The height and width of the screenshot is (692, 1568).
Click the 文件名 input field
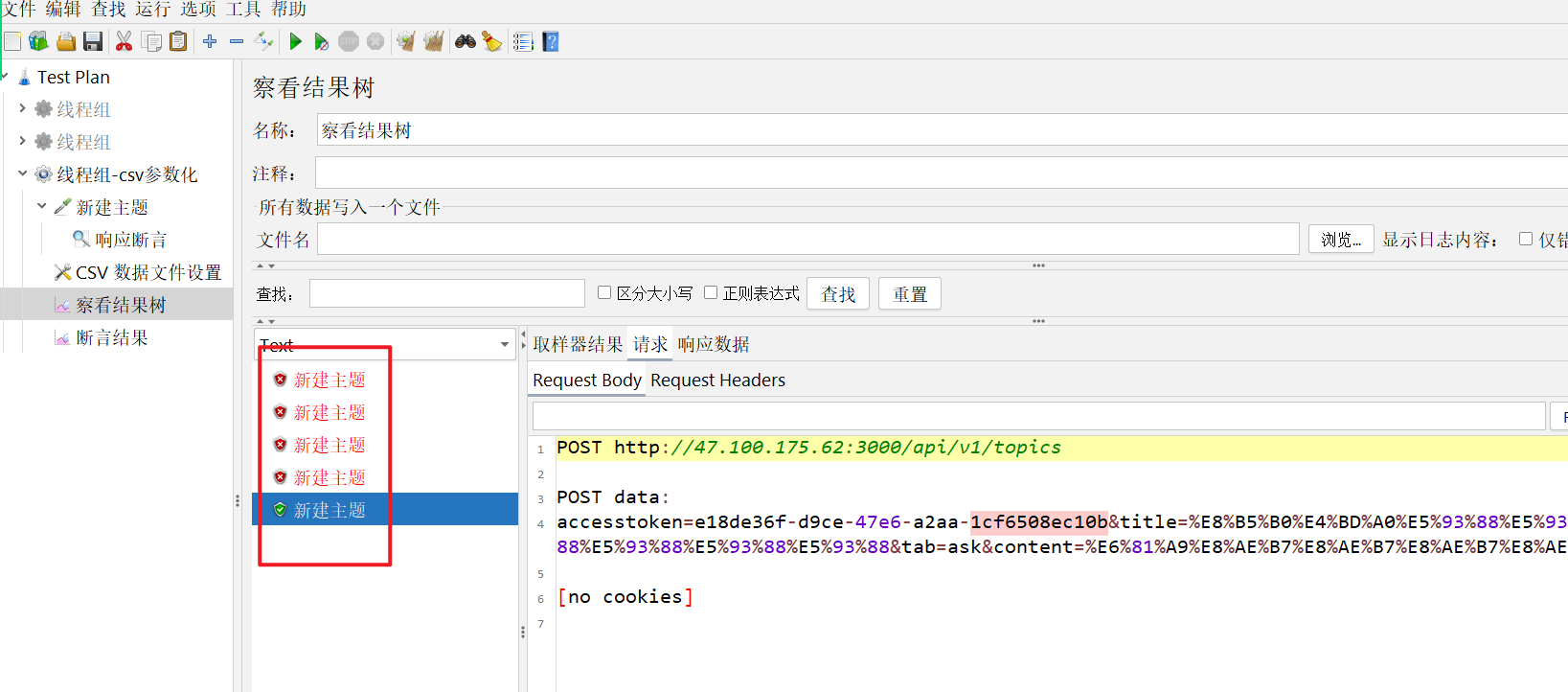coord(808,239)
